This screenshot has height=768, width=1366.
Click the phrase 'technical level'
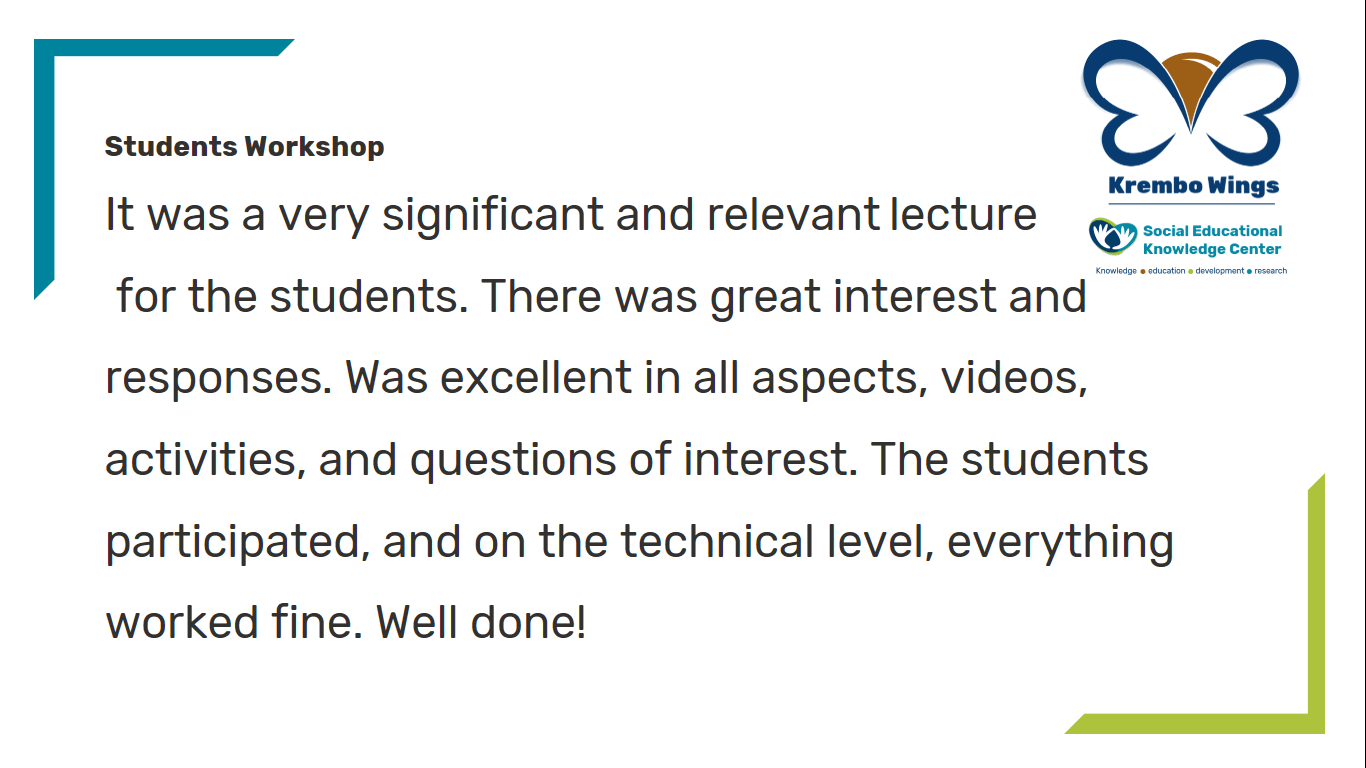(x=776, y=542)
